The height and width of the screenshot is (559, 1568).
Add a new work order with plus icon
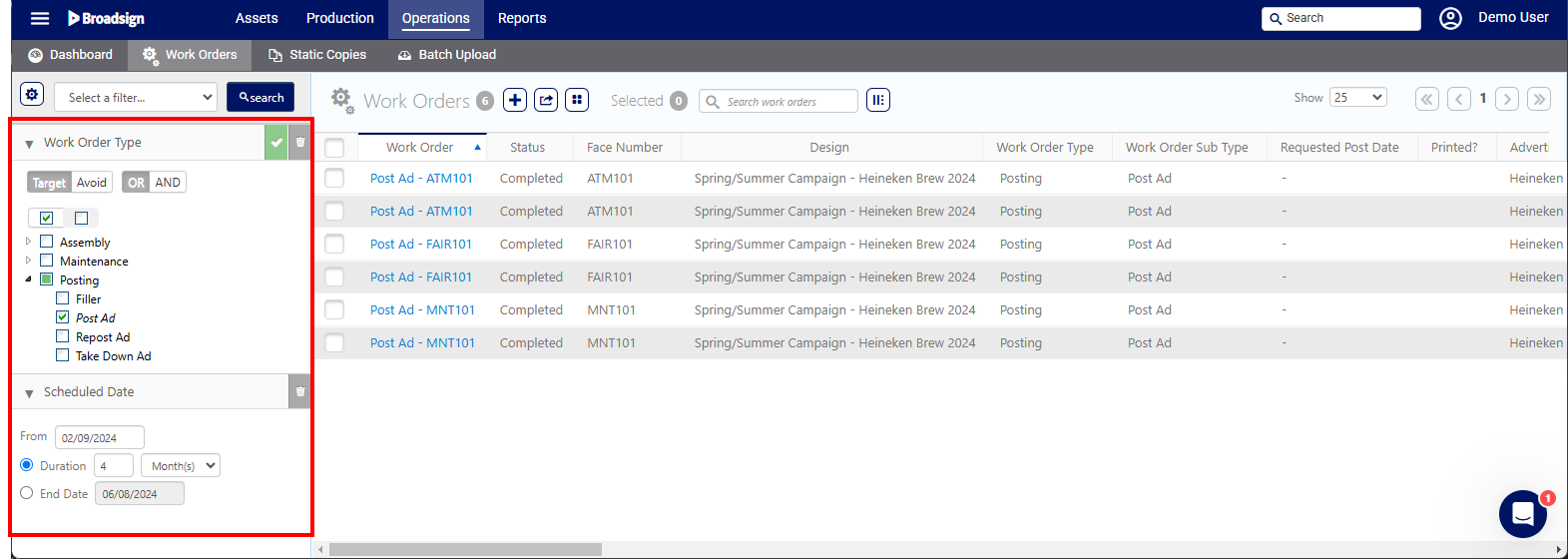(515, 100)
